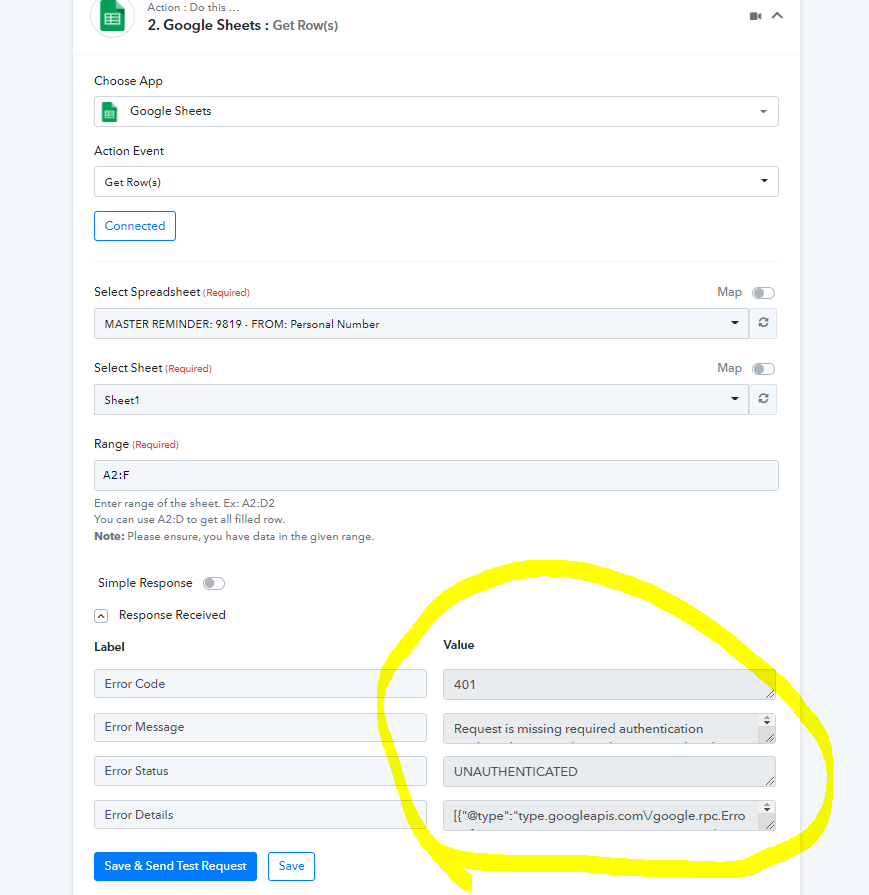The width and height of the screenshot is (869, 895).
Task: Click the Error Code label field
Action: point(260,684)
